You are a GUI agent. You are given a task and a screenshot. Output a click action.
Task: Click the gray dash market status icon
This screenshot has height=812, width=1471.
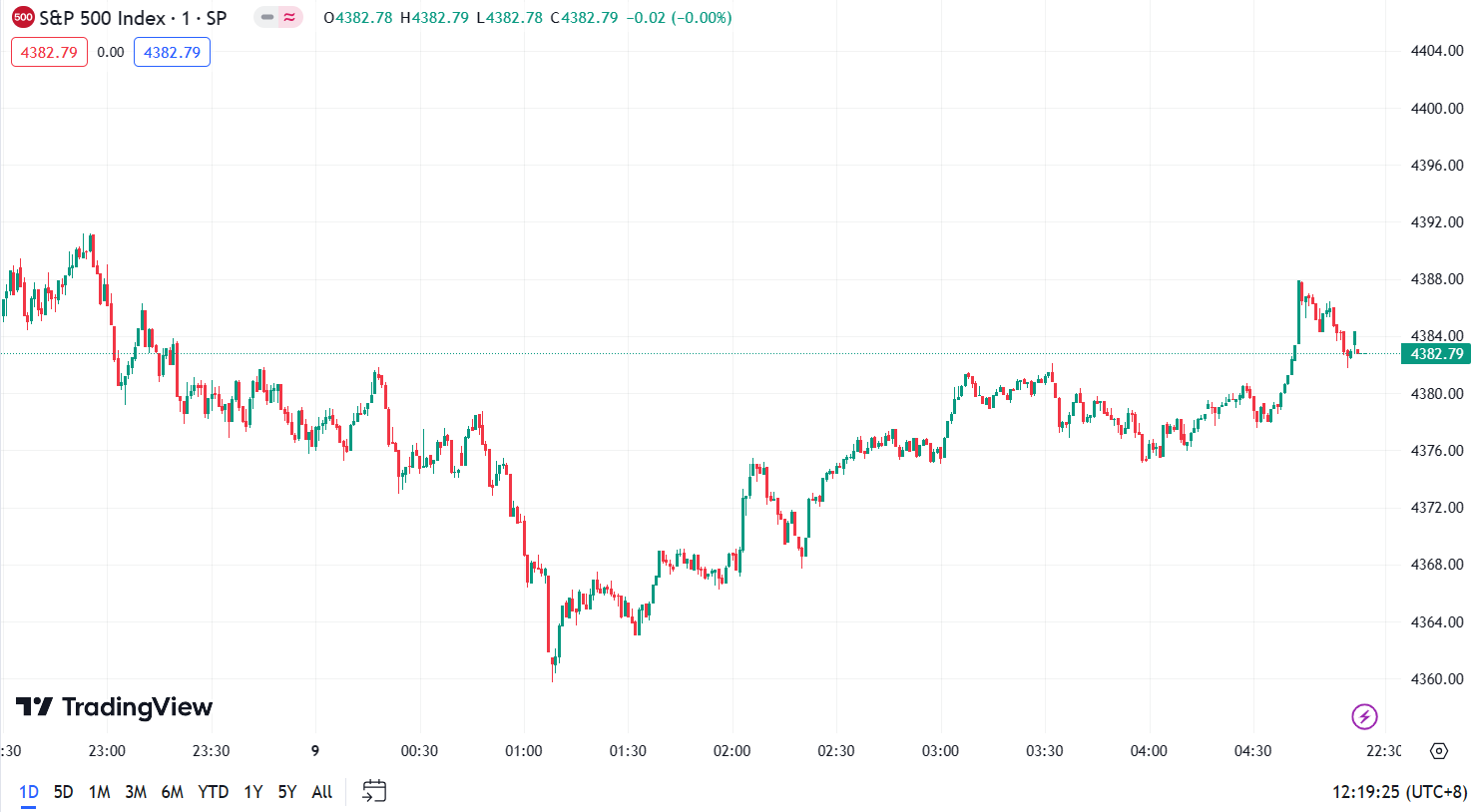coord(266,17)
